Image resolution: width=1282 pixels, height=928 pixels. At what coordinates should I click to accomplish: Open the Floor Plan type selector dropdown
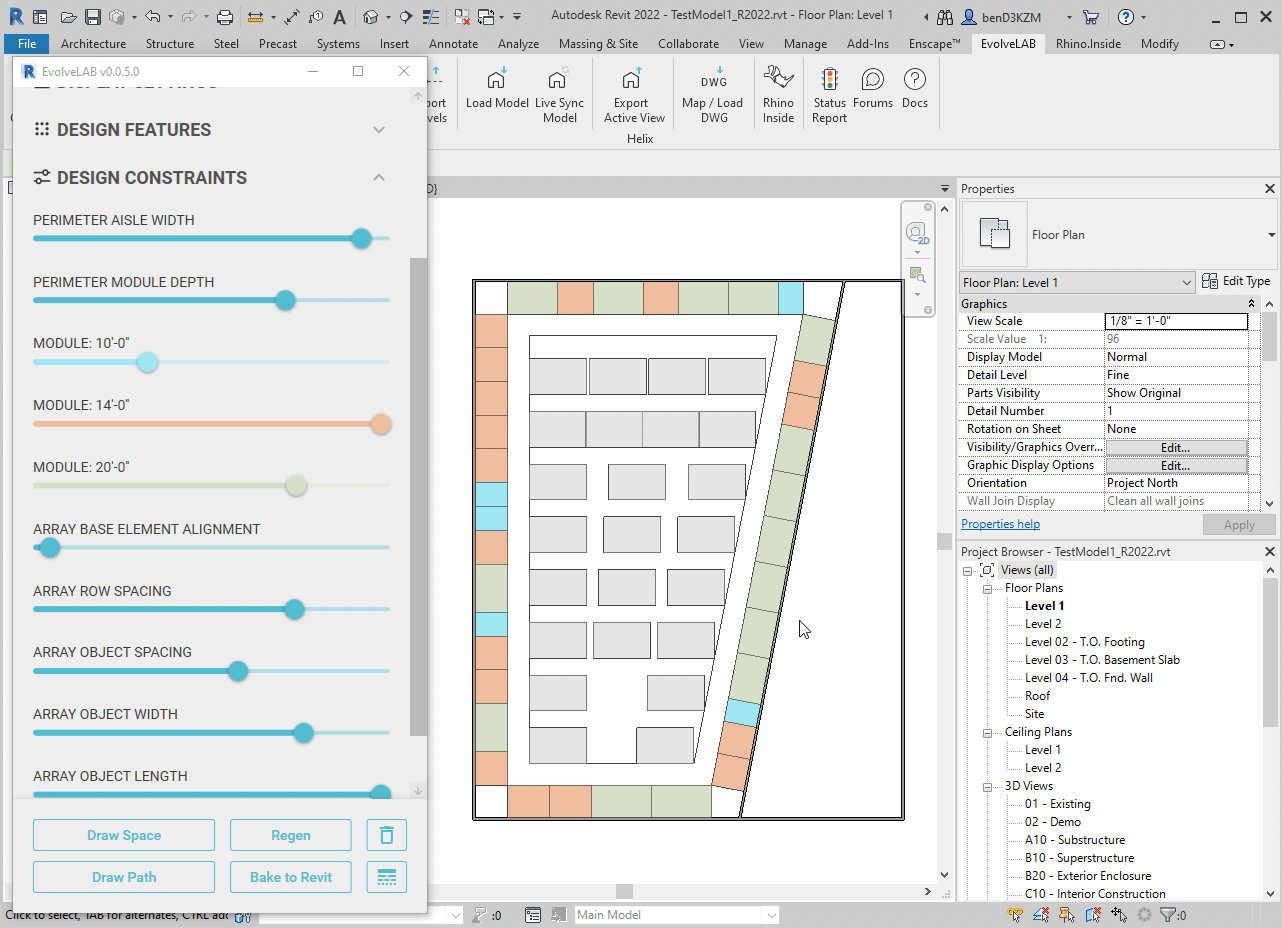[x=1271, y=235]
